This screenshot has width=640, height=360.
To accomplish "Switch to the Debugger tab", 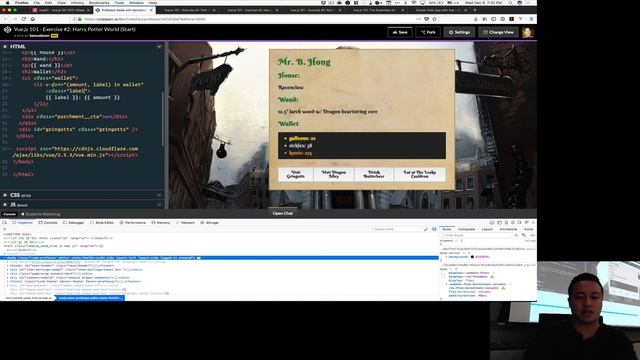I will coord(73,223).
